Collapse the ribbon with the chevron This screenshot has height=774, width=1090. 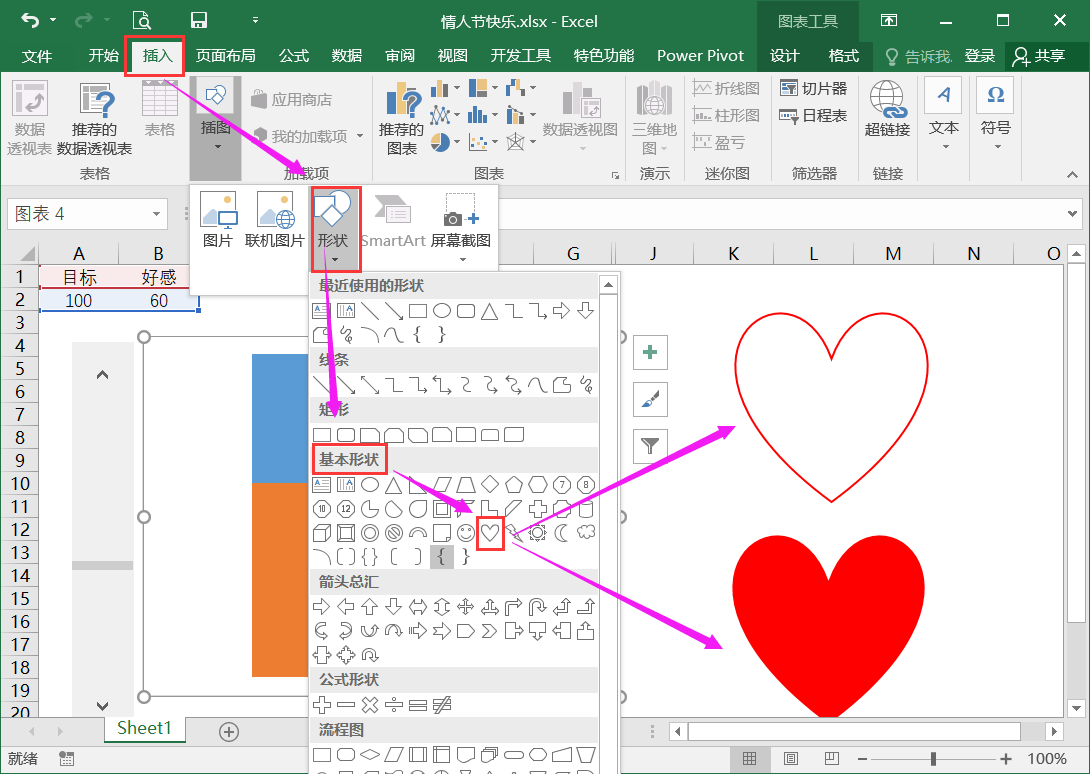click(x=1073, y=175)
